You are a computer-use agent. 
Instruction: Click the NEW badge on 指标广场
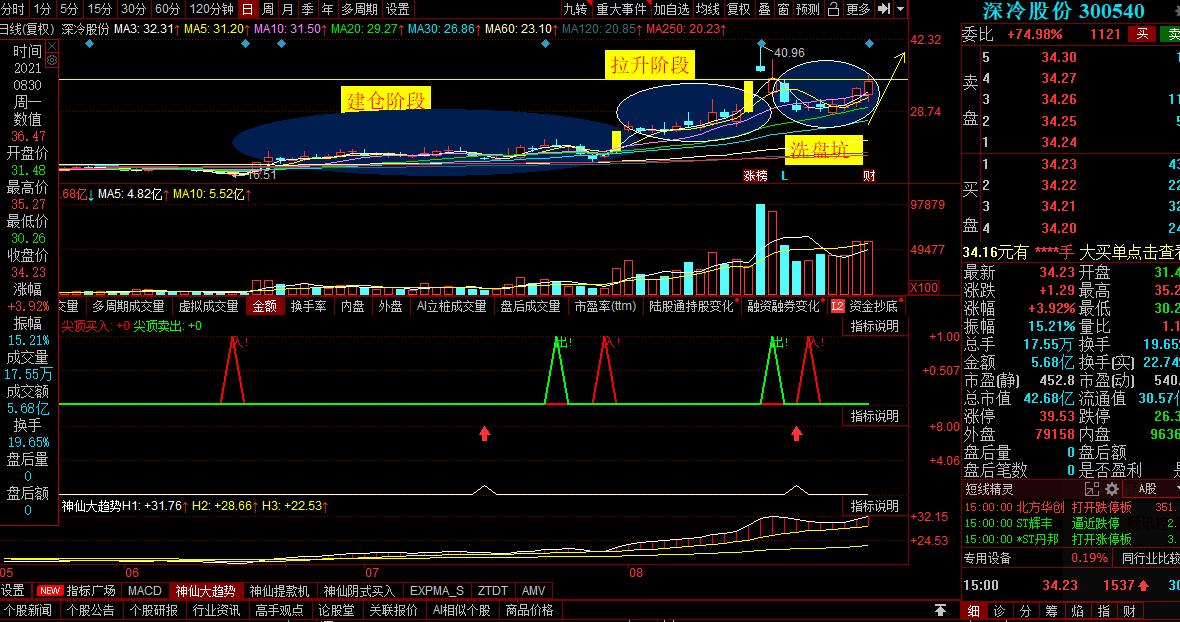tap(50, 591)
